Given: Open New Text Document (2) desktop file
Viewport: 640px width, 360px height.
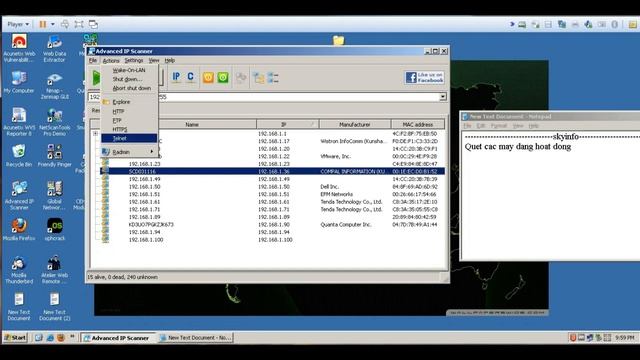Looking at the screenshot, I should click(54, 307).
